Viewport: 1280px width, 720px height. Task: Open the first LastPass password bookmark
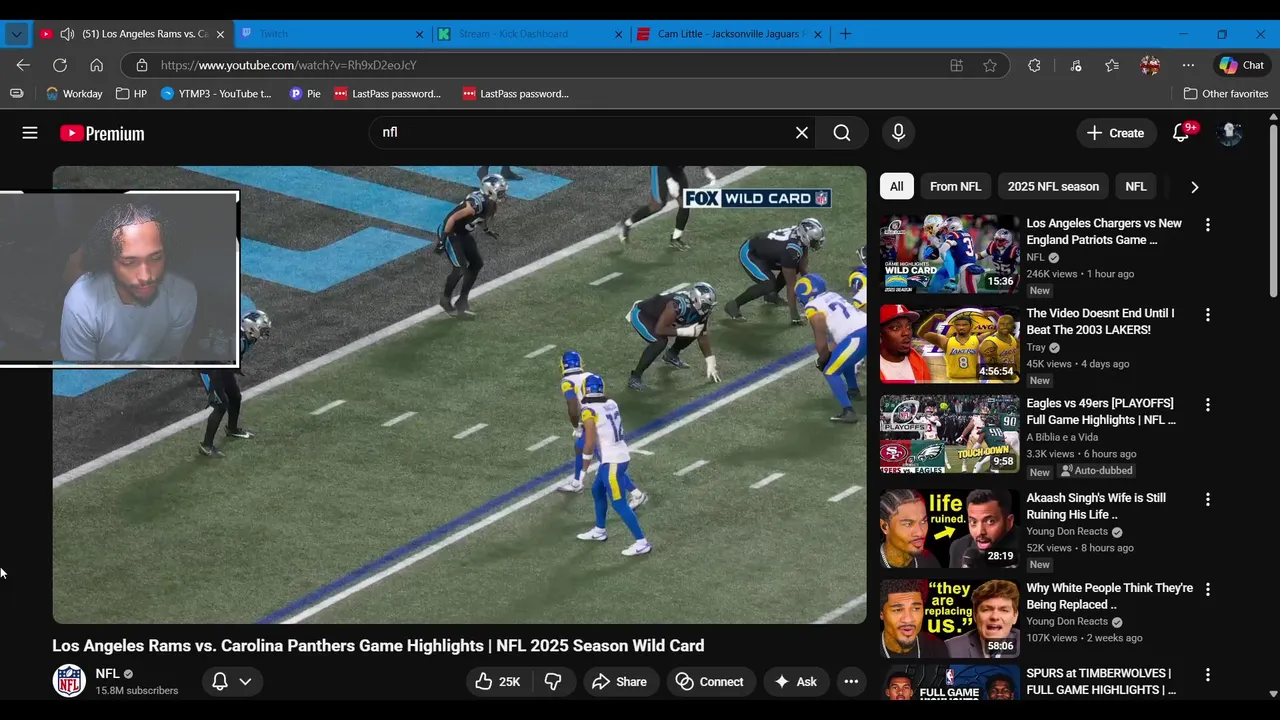pyautogui.click(x=387, y=94)
